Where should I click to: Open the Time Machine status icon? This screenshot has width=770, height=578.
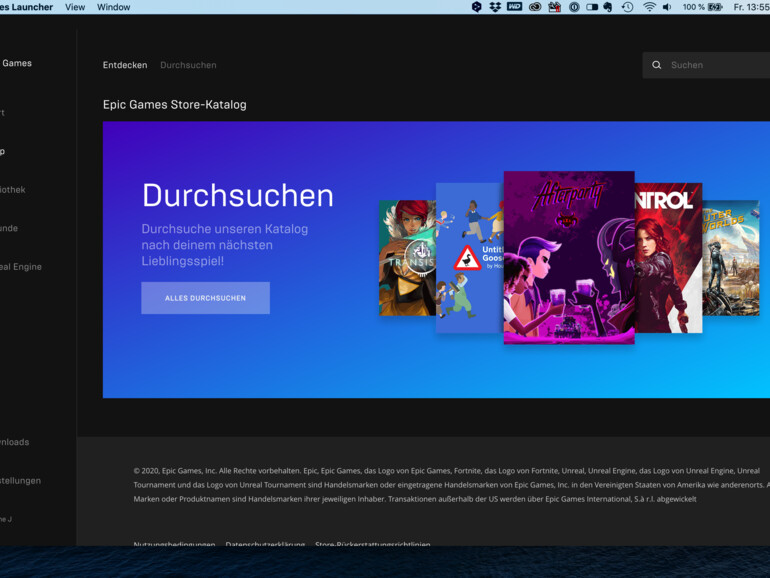pyautogui.click(x=627, y=7)
